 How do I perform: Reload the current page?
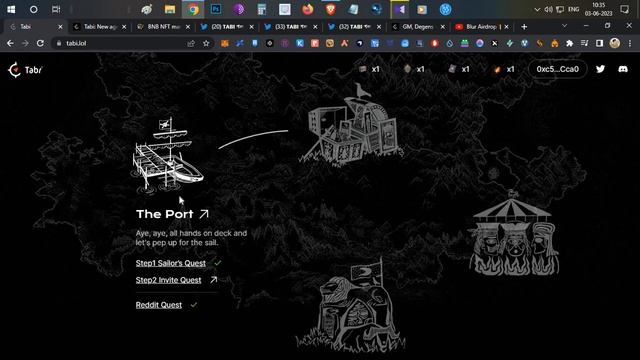coord(40,43)
